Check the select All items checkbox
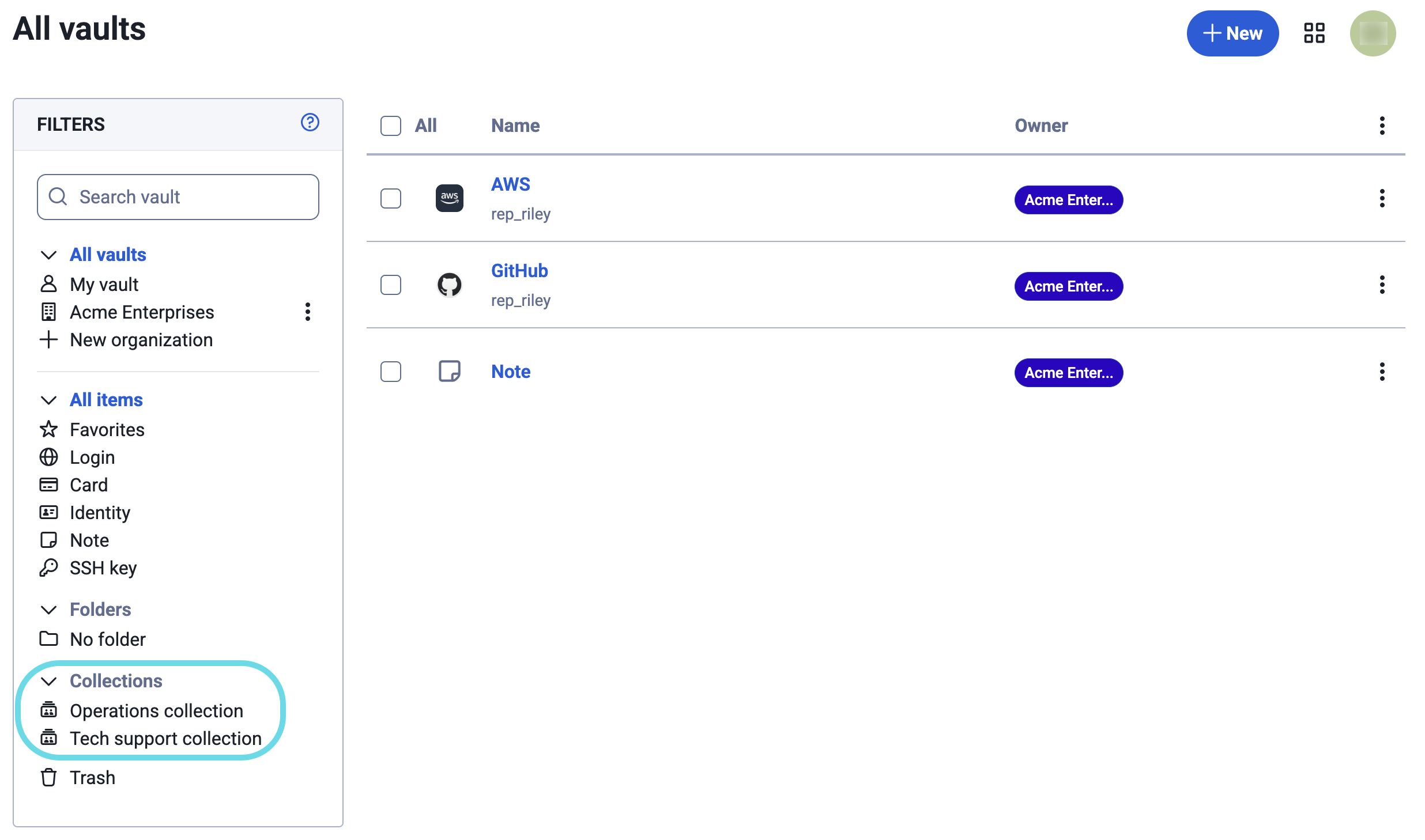The height and width of the screenshot is (840, 1425). [x=390, y=125]
